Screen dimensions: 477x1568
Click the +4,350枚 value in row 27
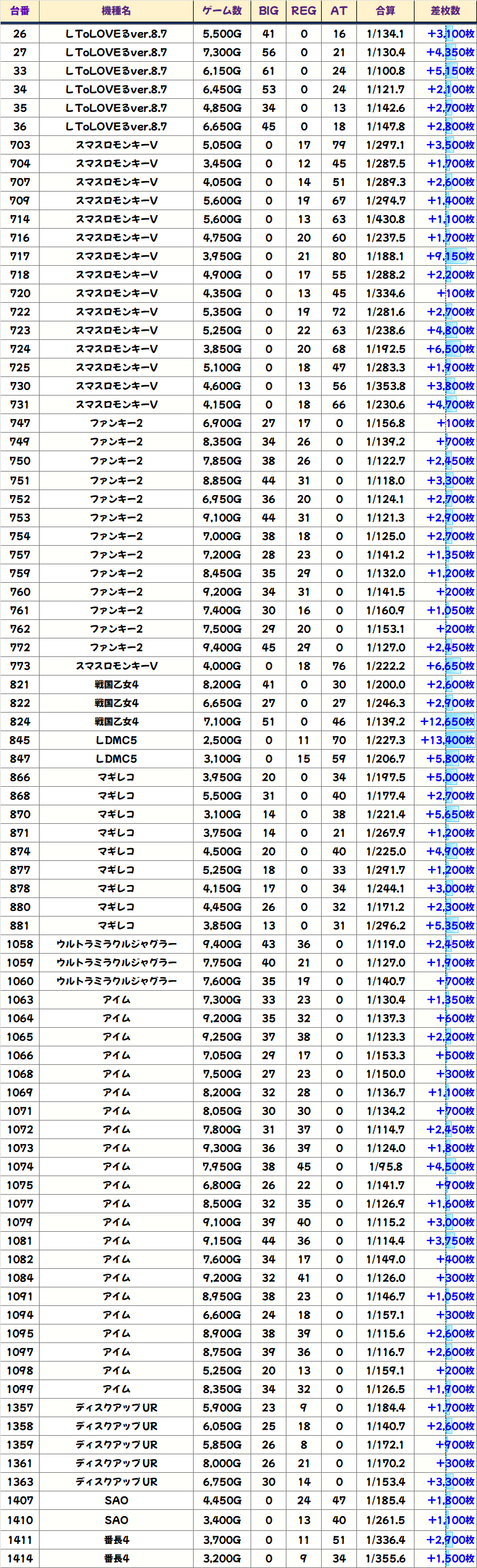click(x=450, y=53)
